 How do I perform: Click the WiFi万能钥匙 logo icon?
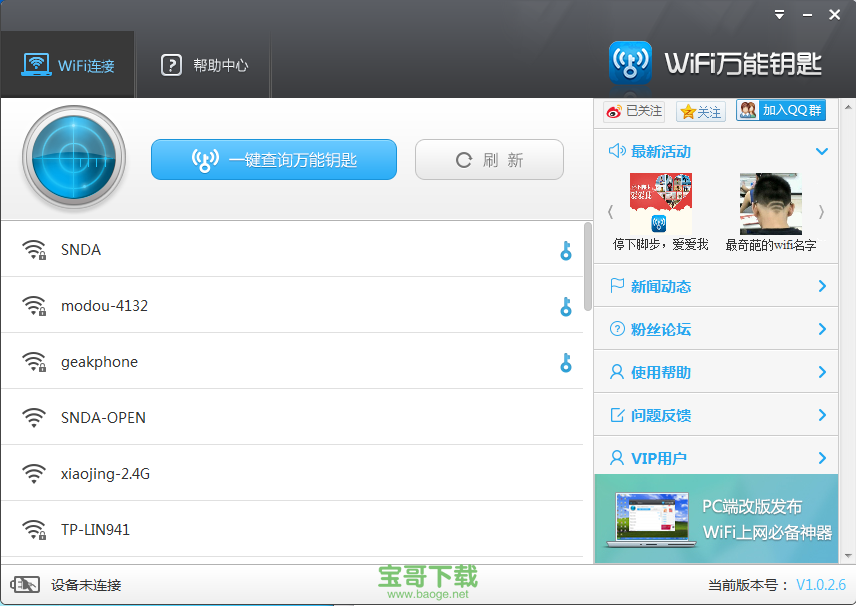coord(630,62)
